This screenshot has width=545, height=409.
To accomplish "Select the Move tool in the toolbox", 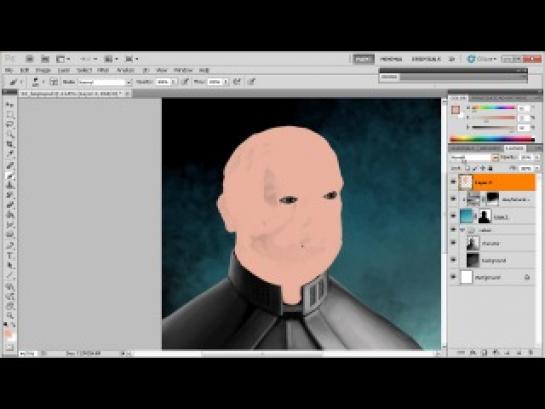I will [x=10, y=105].
